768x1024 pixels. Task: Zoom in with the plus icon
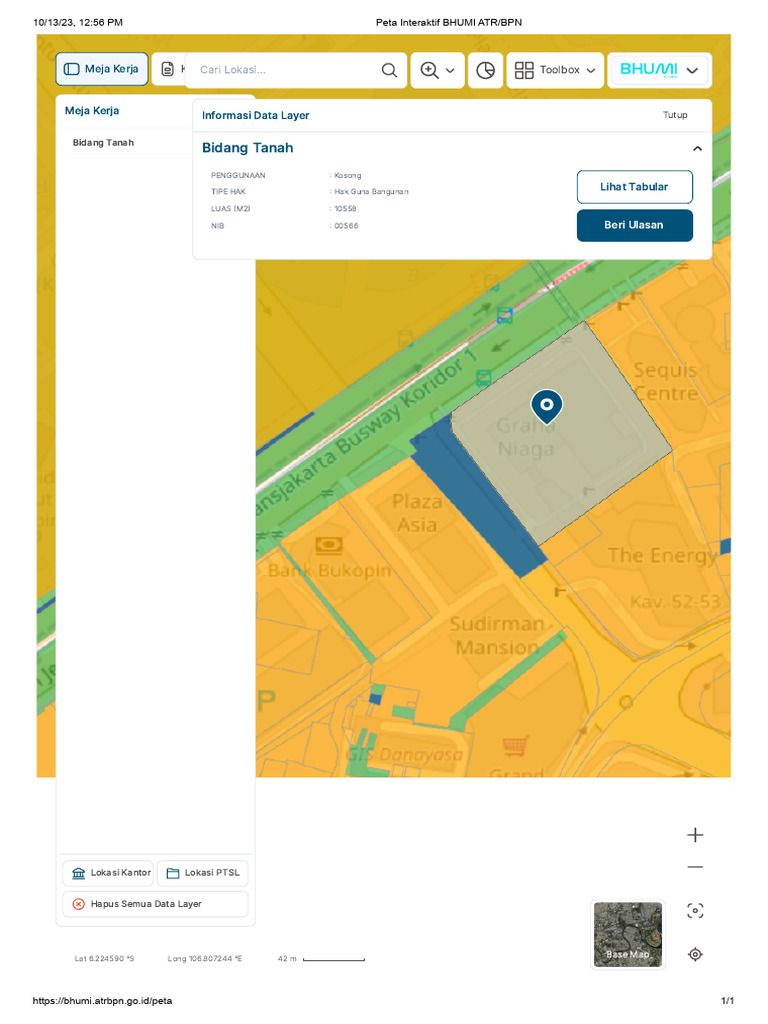pos(695,835)
